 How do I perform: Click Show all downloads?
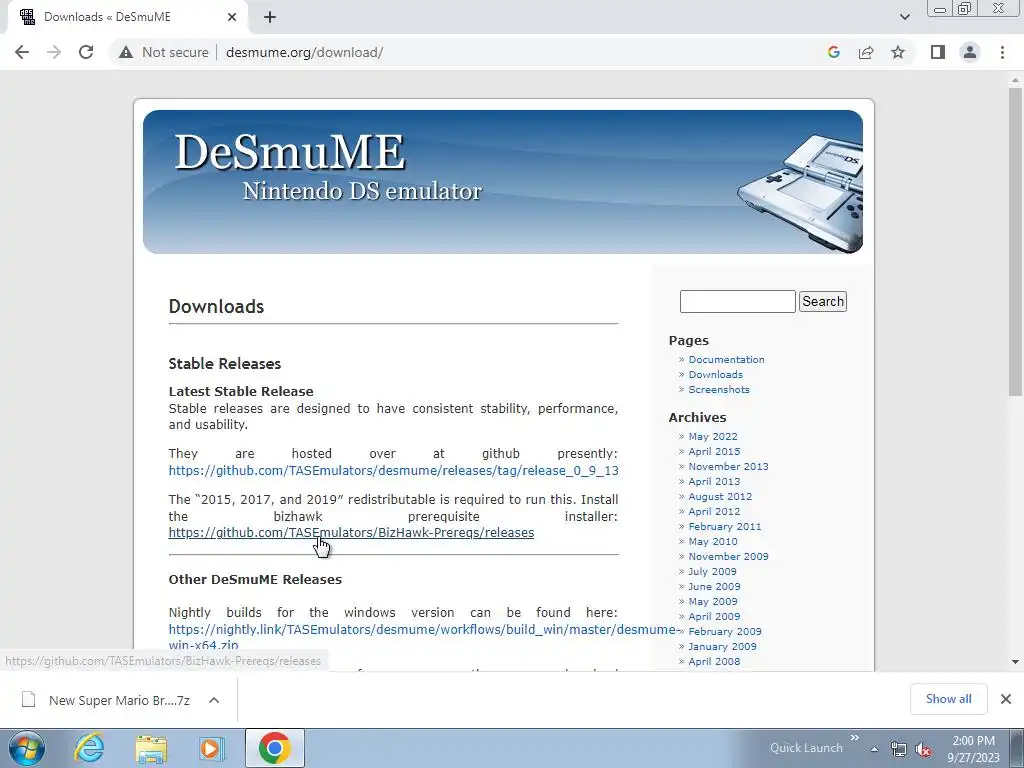[x=948, y=699]
